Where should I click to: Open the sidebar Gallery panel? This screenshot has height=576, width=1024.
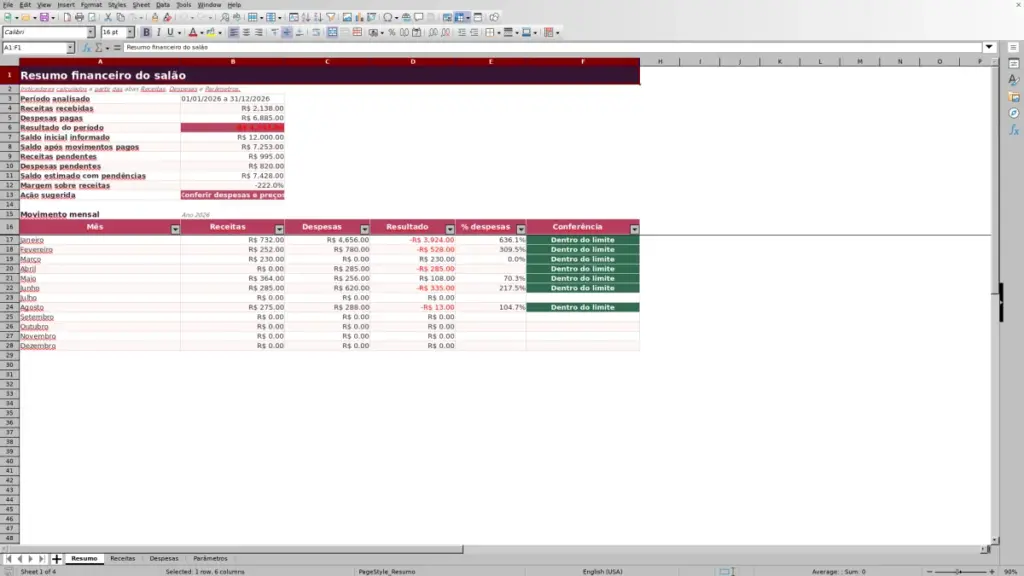[1014, 97]
